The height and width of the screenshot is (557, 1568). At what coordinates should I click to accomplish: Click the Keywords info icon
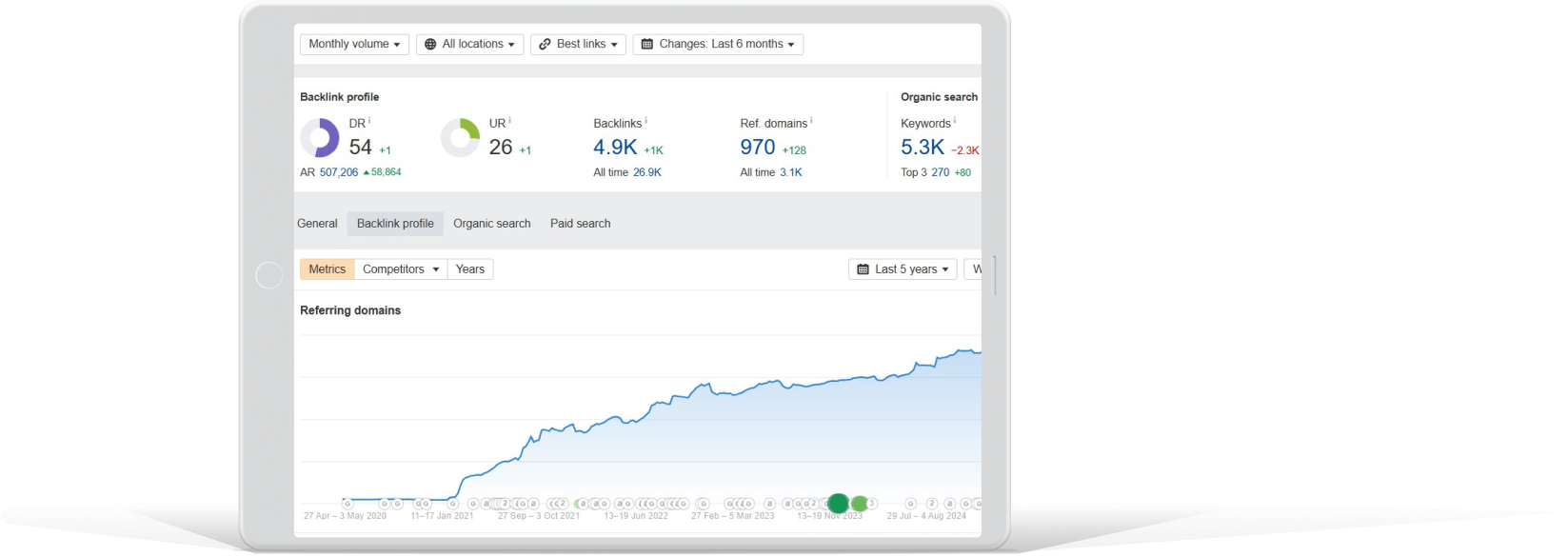point(955,121)
